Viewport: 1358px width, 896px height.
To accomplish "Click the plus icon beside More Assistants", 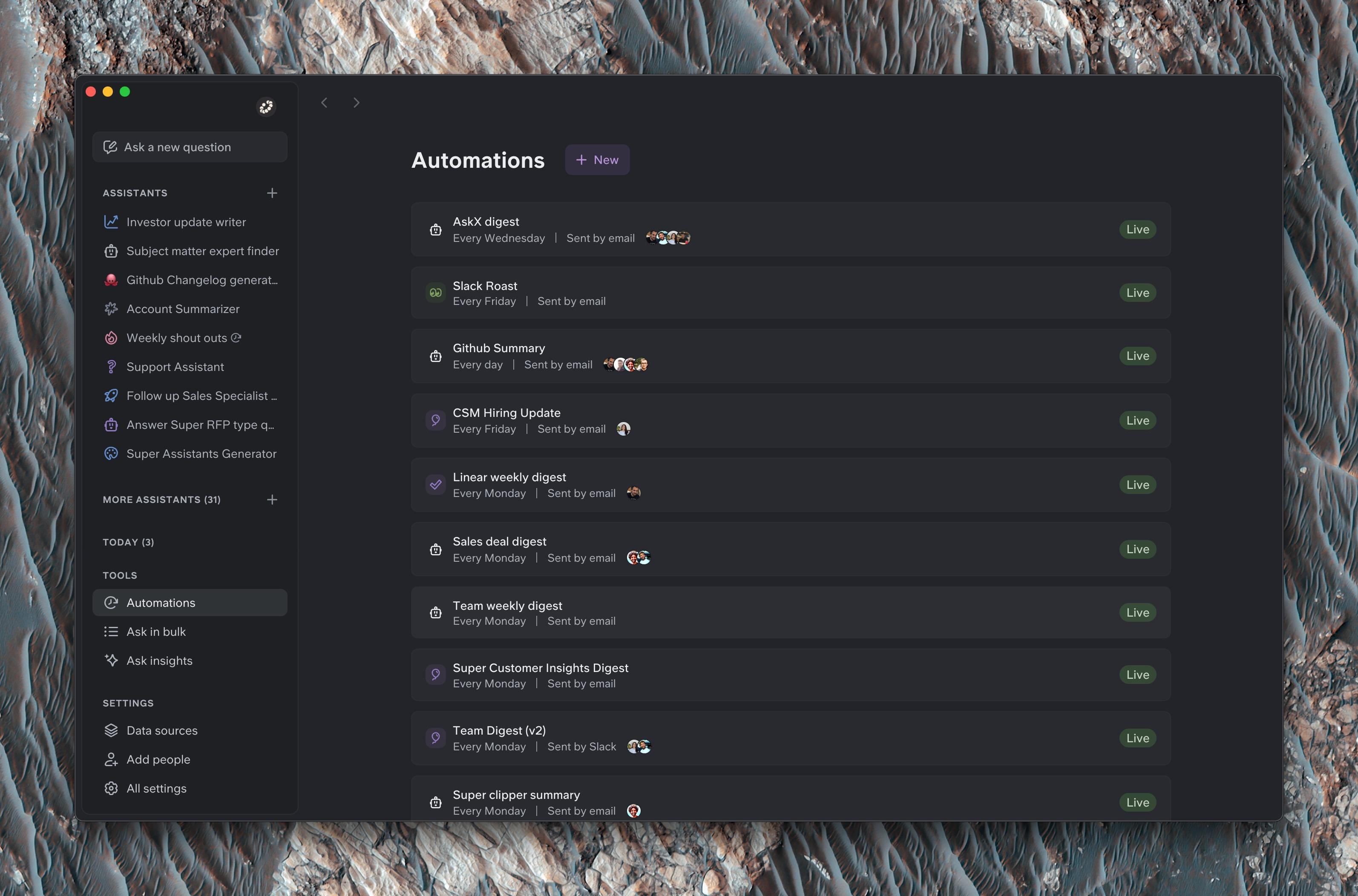I will tap(272, 500).
